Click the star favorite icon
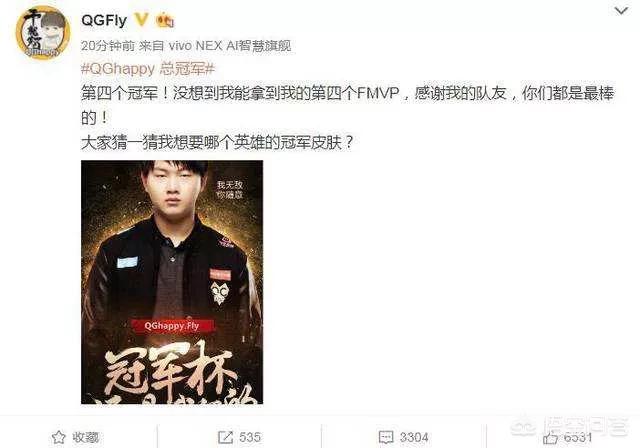Screen dimensions: 640x448 click(x=59, y=437)
